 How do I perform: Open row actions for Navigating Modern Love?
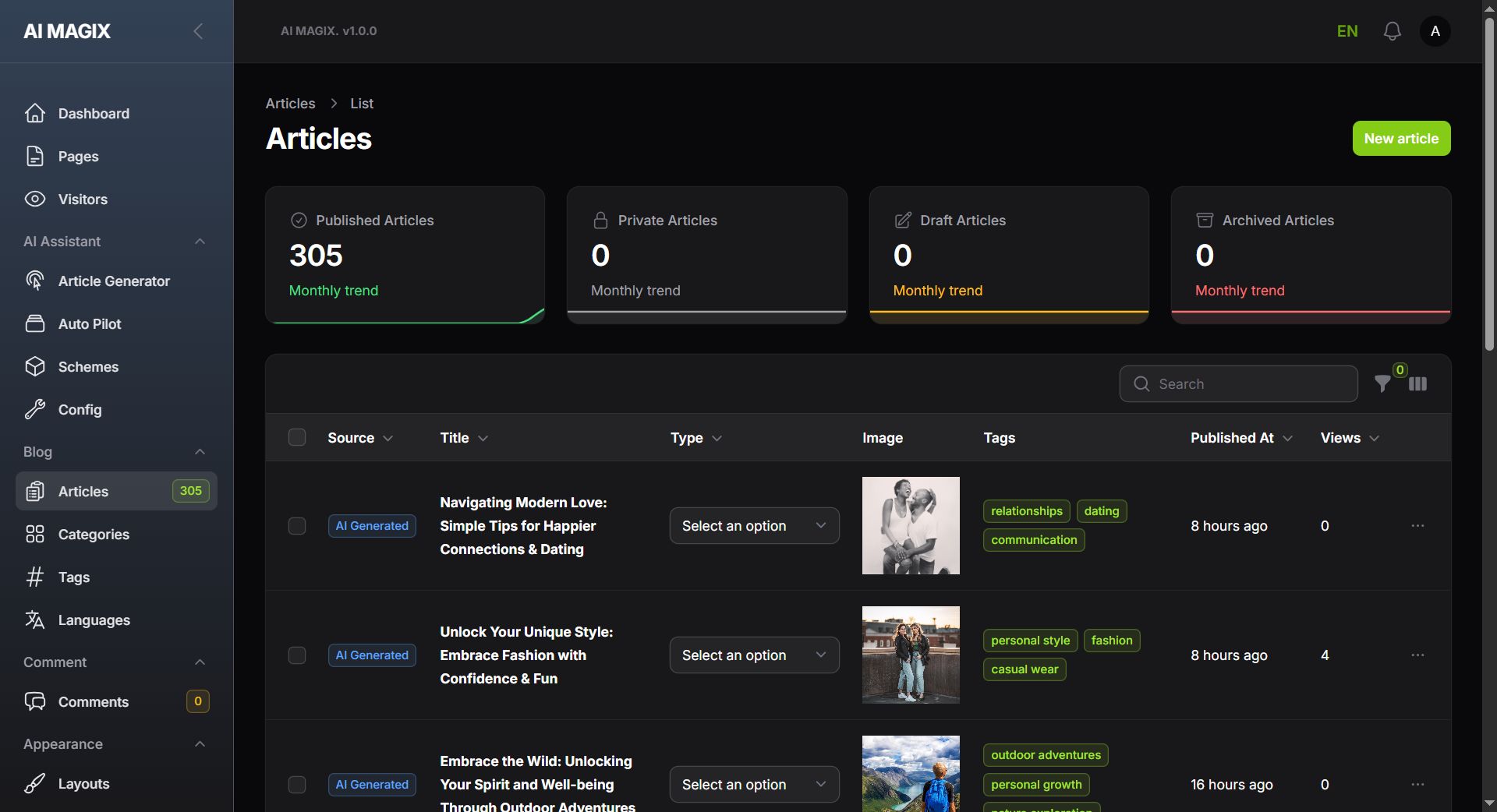click(x=1417, y=526)
